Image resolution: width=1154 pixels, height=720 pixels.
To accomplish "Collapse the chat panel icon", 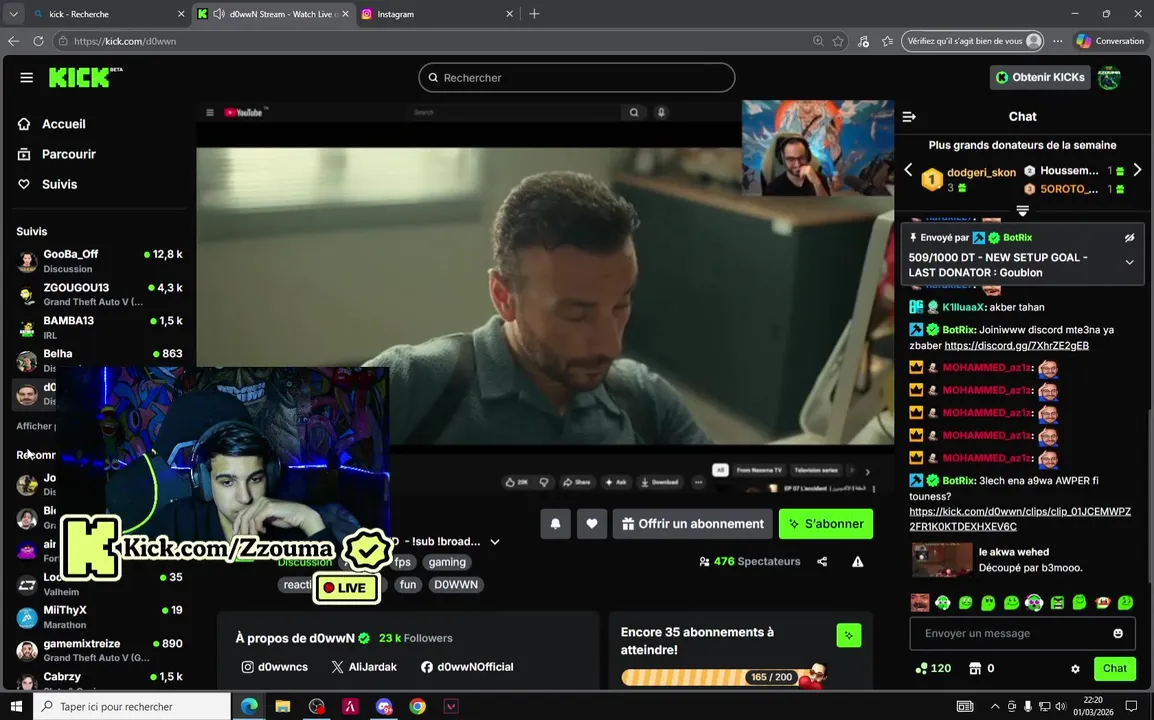I will (909, 116).
